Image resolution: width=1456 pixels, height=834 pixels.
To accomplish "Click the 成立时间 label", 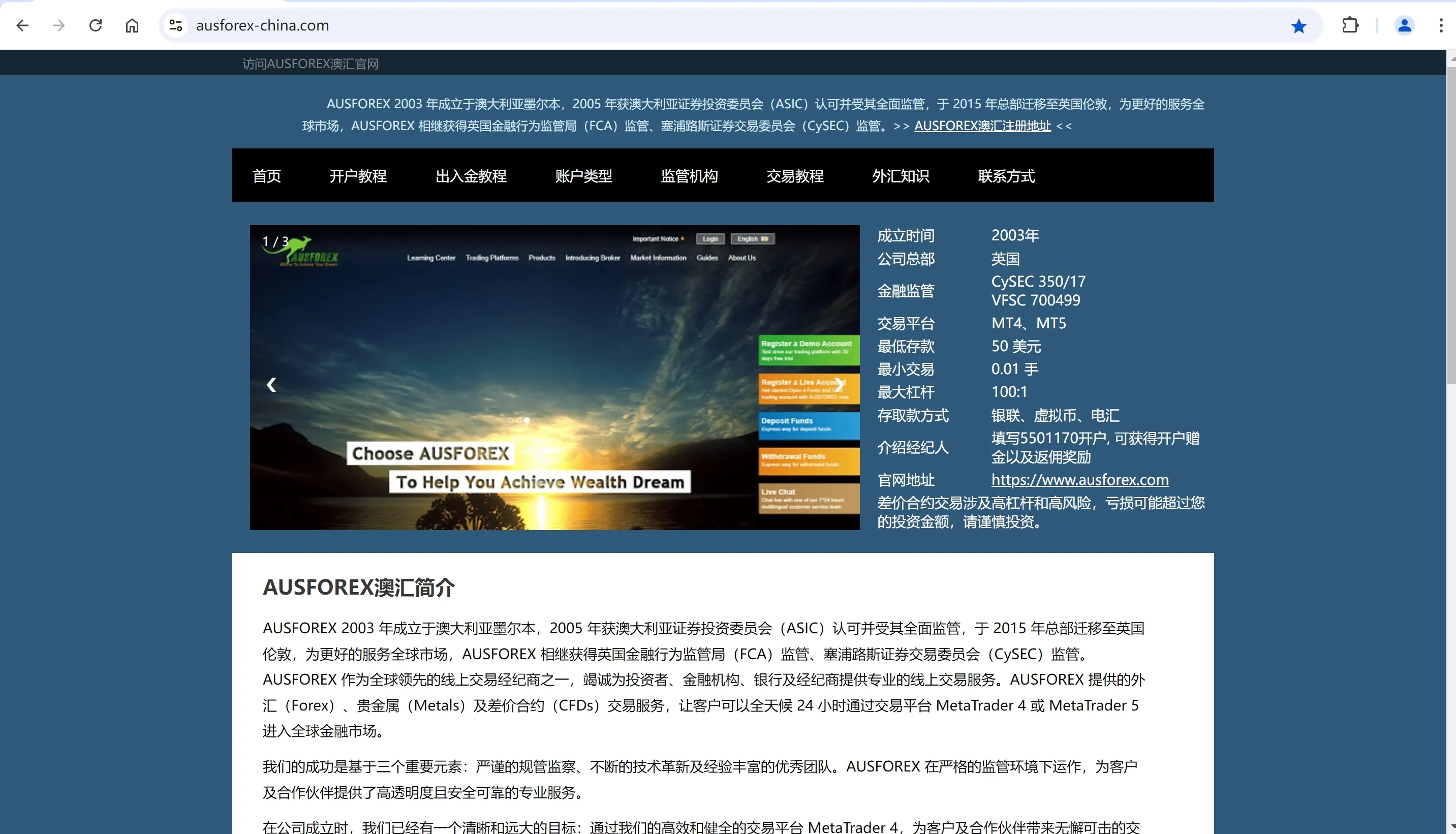I will [906, 235].
